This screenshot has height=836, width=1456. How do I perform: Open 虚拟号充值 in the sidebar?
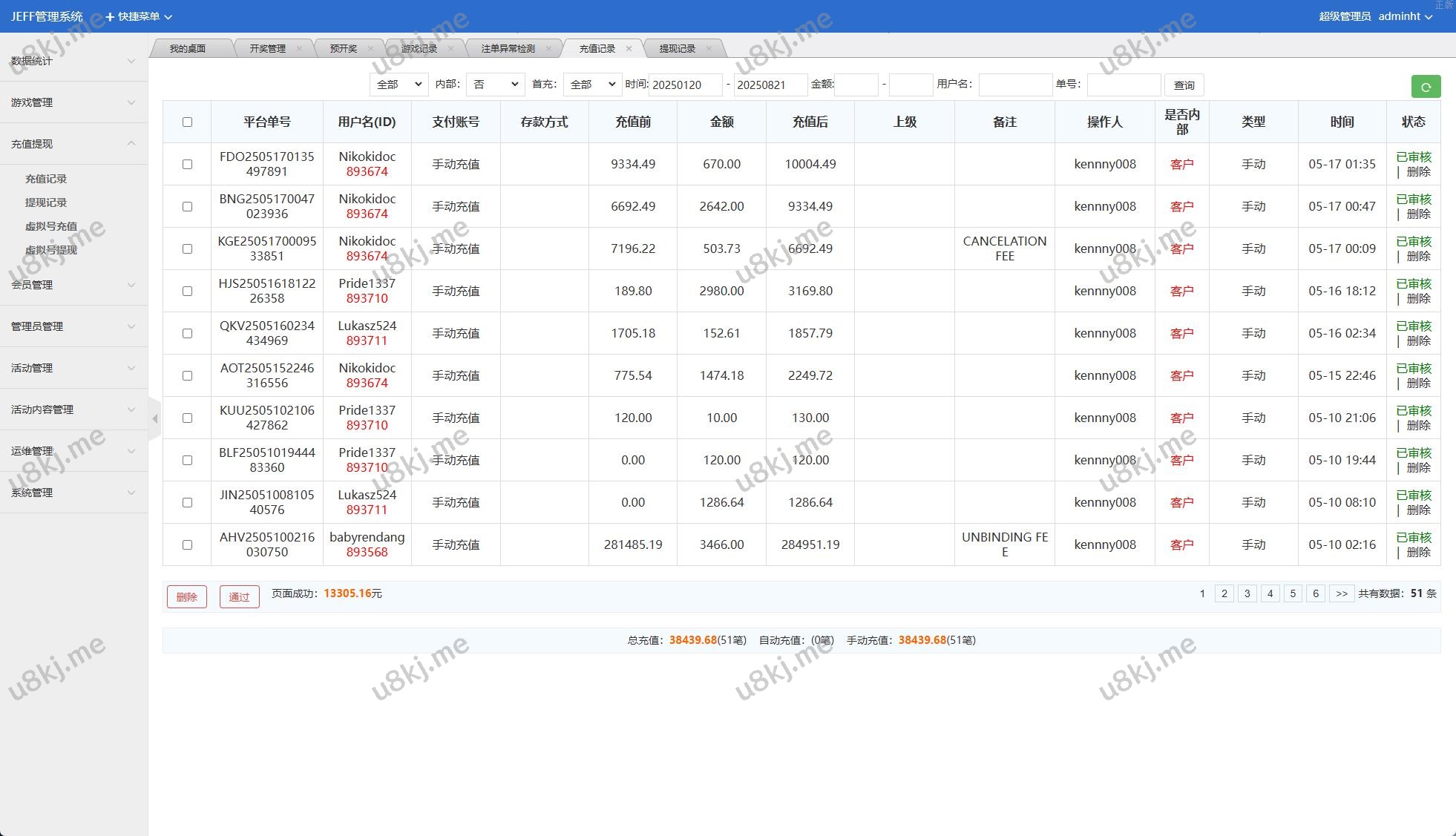pyautogui.click(x=51, y=226)
